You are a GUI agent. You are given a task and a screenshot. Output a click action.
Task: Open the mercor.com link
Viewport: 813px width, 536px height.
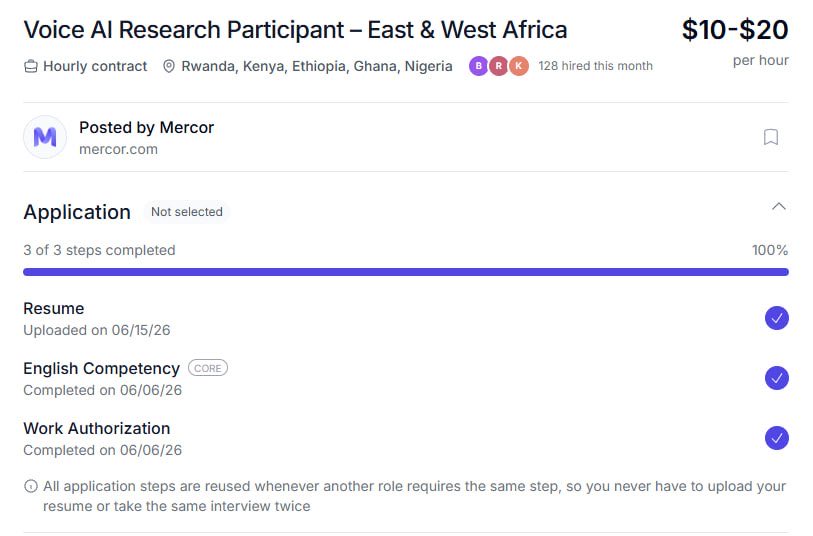(x=118, y=149)
